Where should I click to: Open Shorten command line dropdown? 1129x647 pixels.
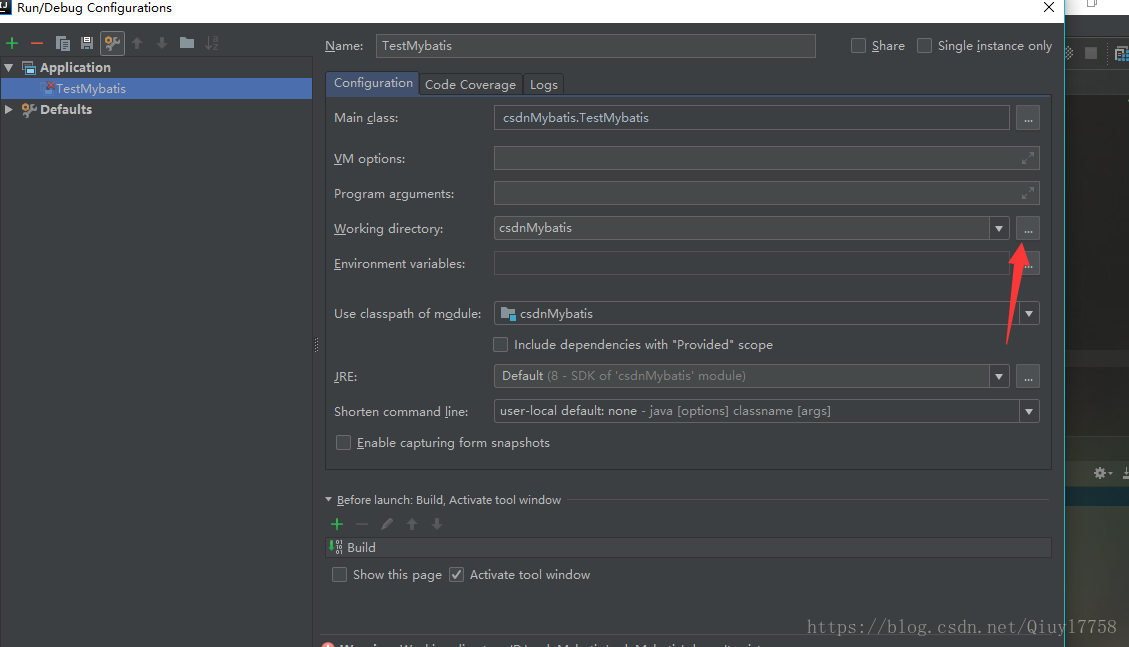[1029, 412]
